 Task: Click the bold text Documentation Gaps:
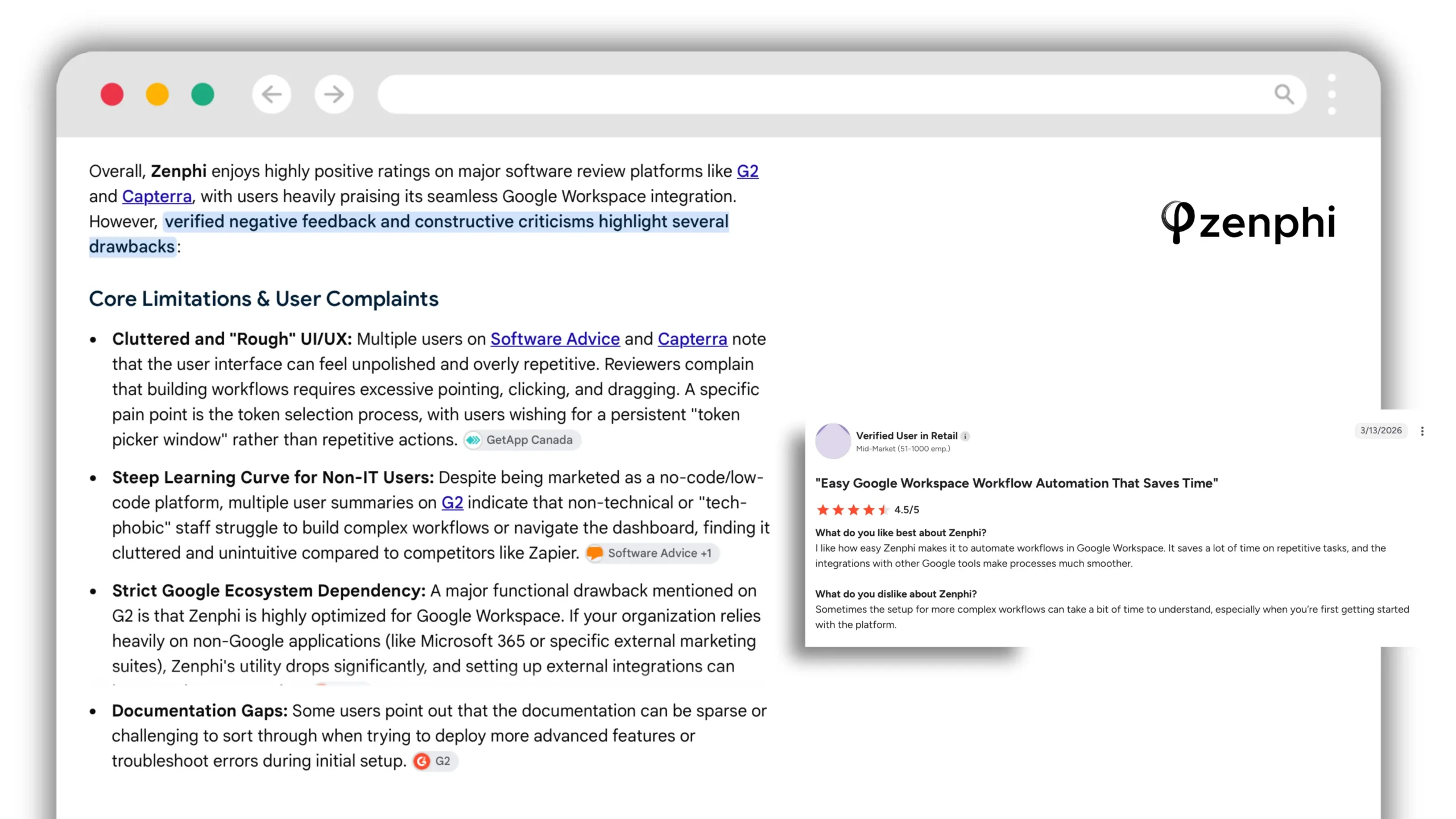200,711
